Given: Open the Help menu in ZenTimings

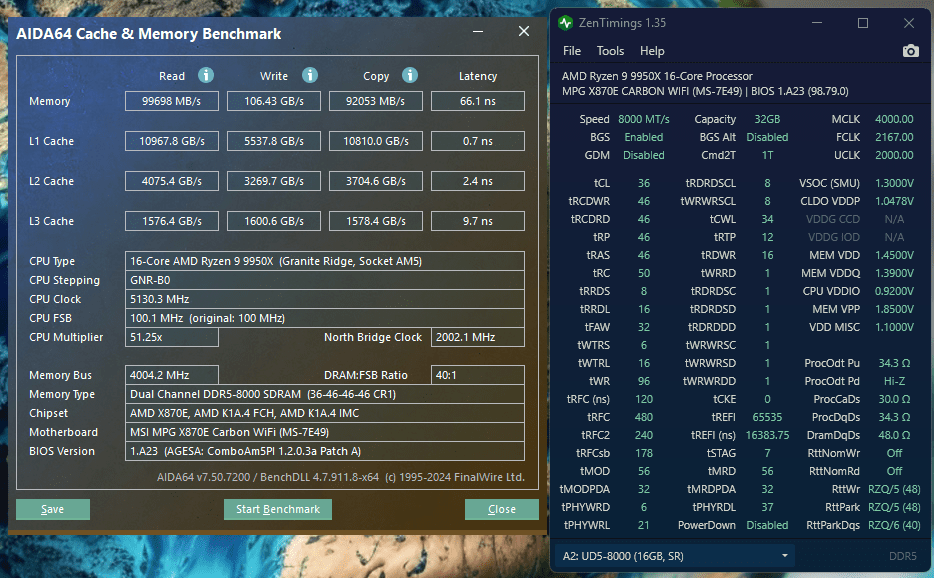Looking at the screenshot, I should 652,51.
